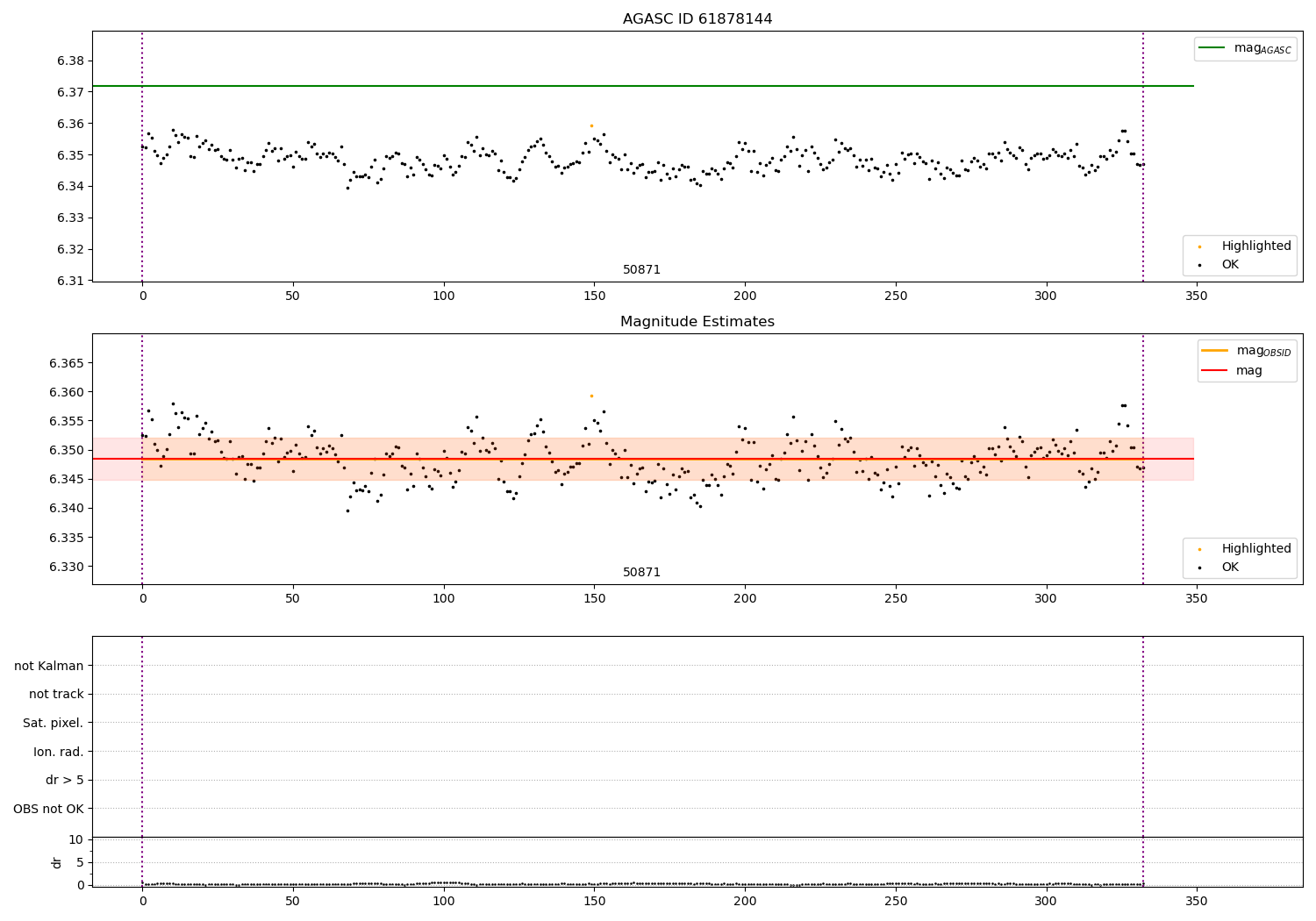Click the green line sample in top legend
The image size is (1316, 921).
tap(1212, 48)
